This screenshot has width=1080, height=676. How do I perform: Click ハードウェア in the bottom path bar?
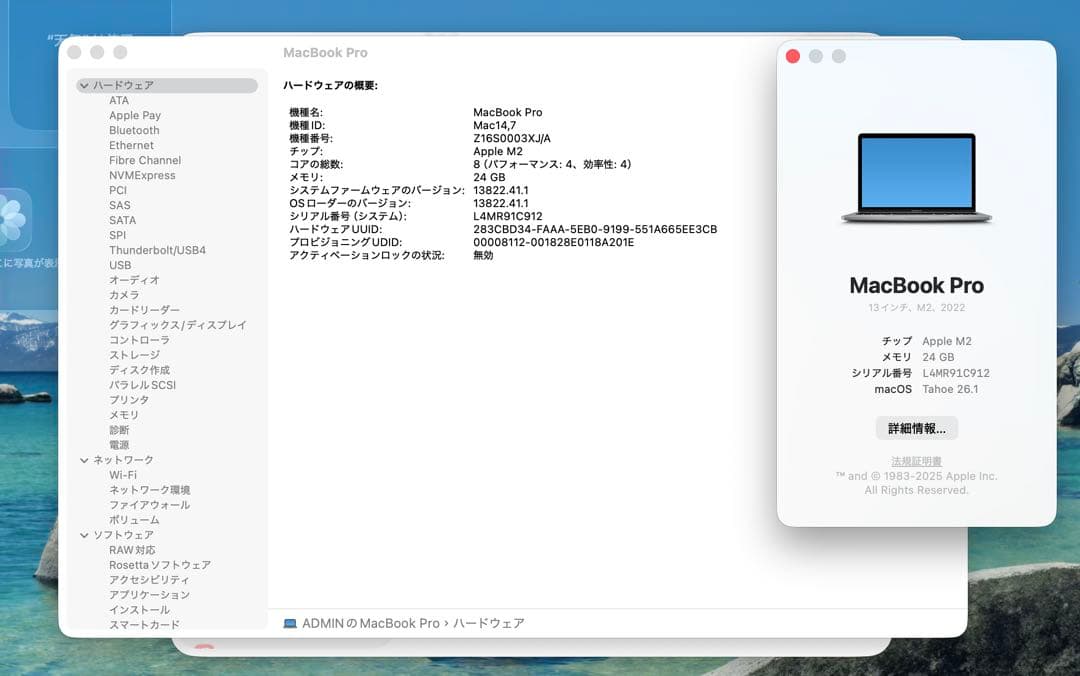488,624
